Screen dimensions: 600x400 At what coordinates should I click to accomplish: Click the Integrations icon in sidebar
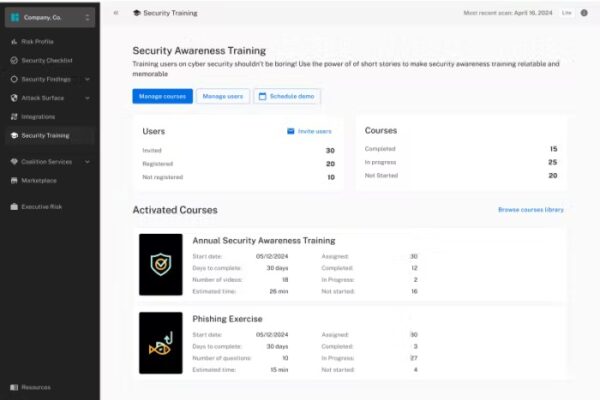click(x=13, y=116)
